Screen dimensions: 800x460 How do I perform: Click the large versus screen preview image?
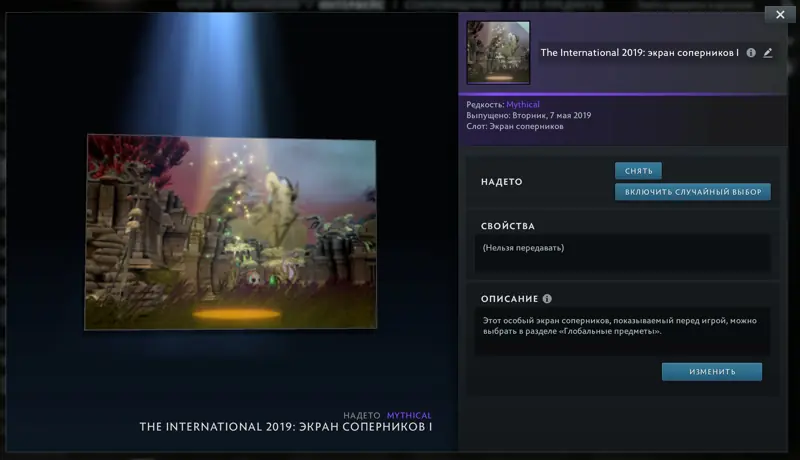pos(231,232)
